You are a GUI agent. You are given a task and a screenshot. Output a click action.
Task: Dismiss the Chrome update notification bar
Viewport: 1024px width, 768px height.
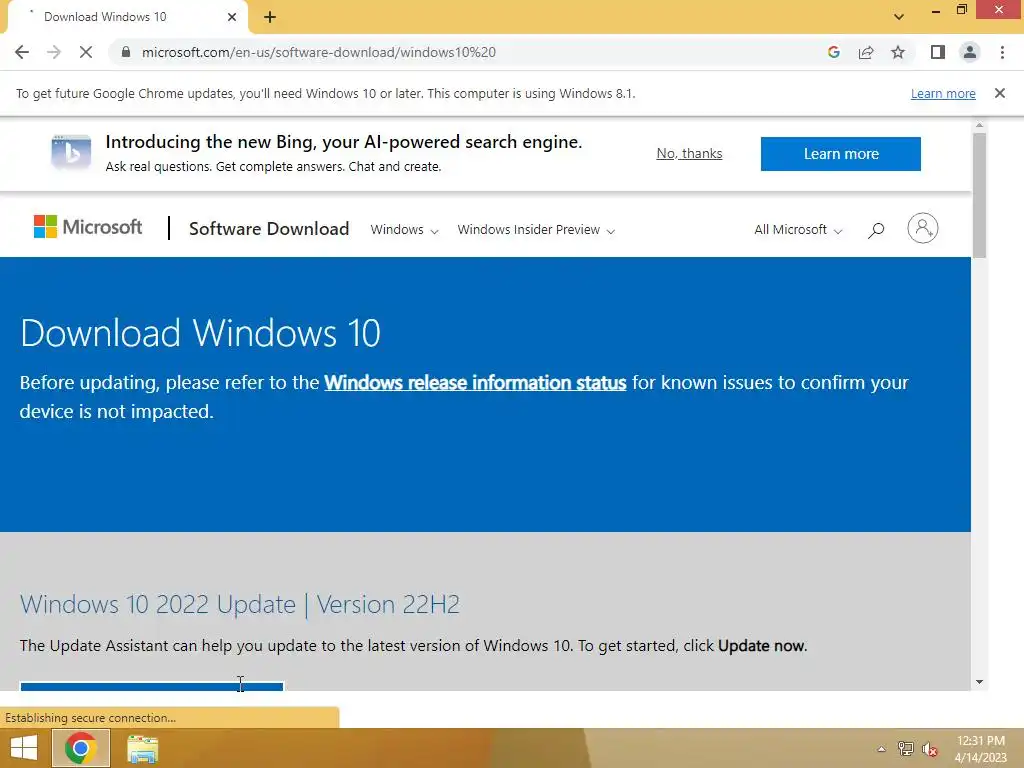tap(999, 93)
